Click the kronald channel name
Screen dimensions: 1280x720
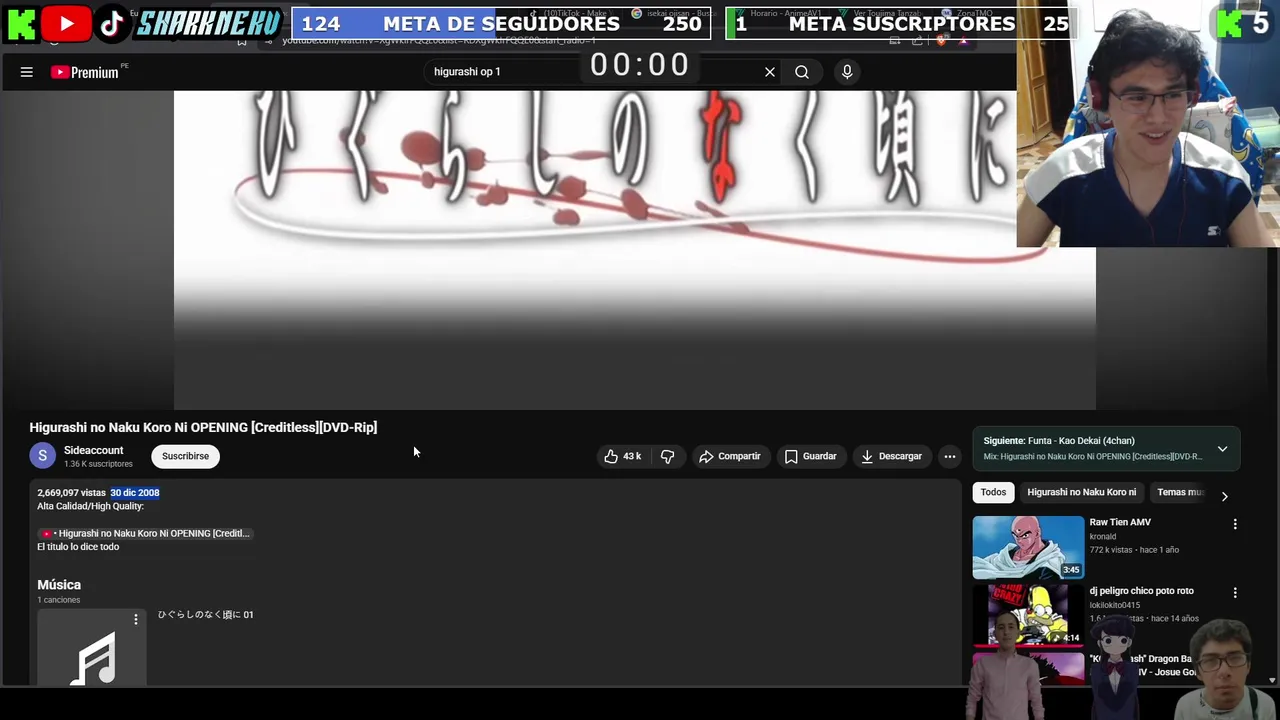coord(1103,537)
